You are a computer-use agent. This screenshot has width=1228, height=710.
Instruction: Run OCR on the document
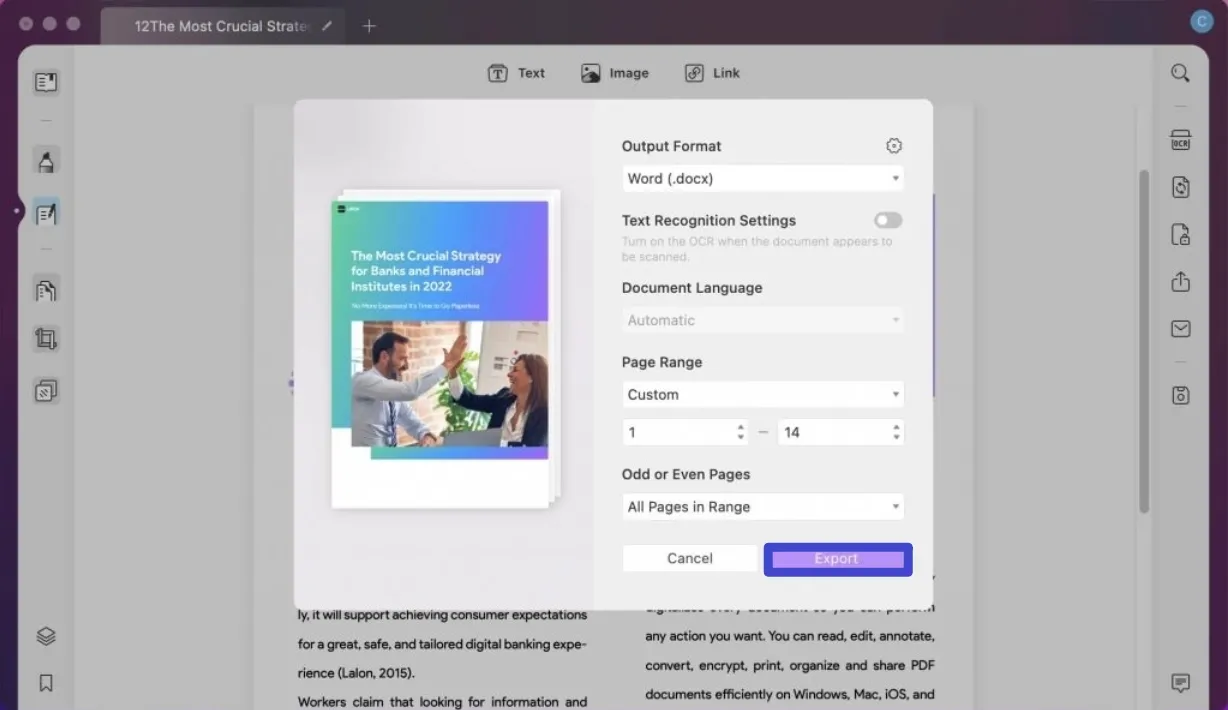click(x=1180, y=140)
